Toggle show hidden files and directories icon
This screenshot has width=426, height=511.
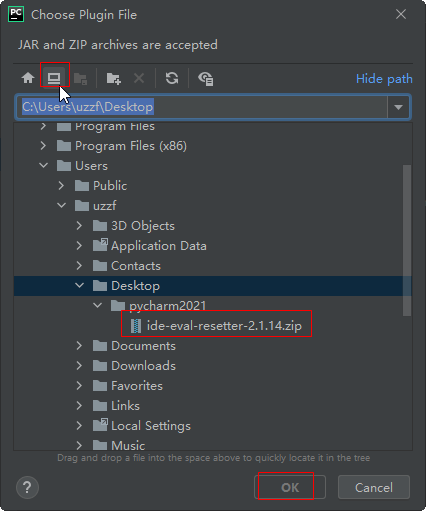[206, 79]
